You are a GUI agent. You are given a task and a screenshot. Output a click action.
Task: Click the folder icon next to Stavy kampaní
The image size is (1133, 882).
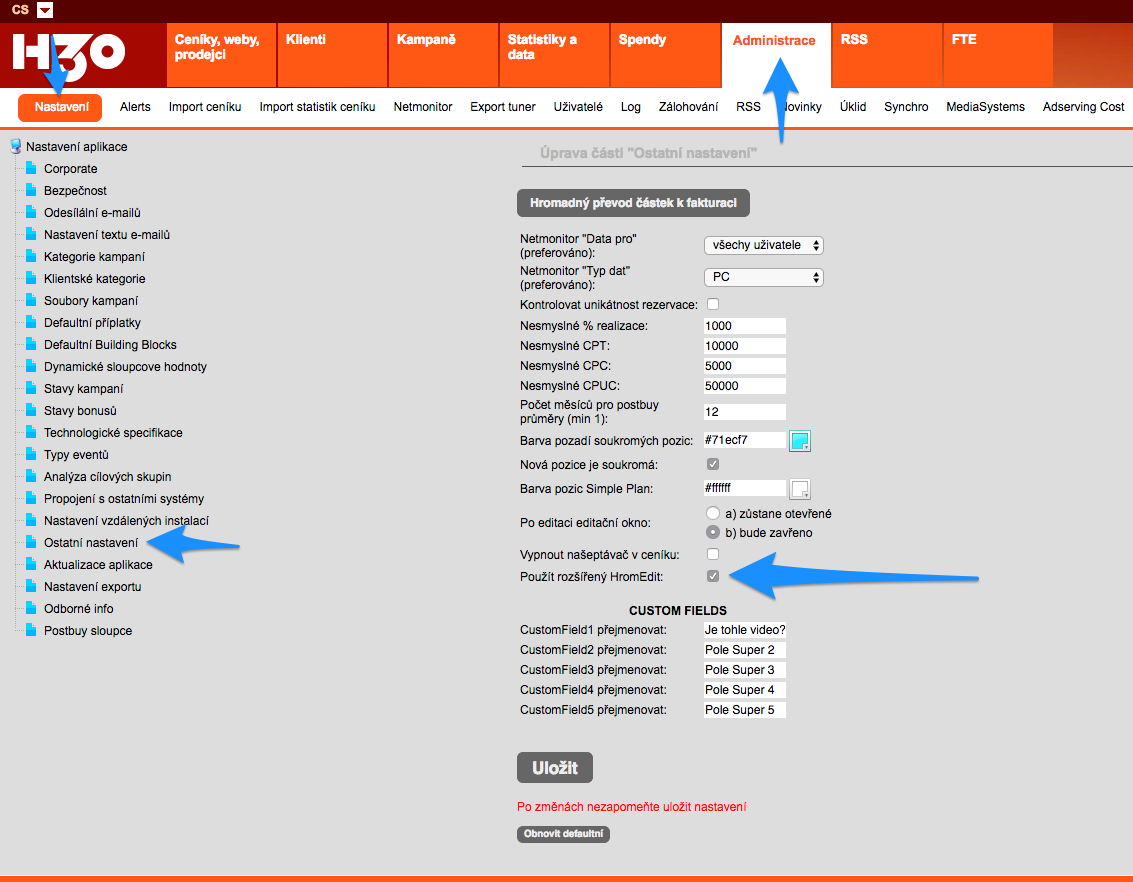[31, 389]
